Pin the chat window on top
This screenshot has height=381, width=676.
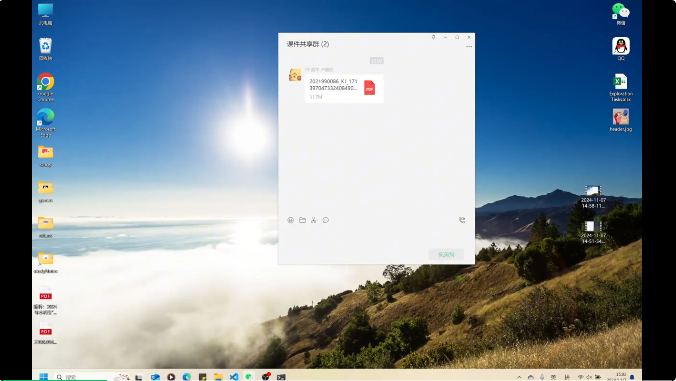433,37
